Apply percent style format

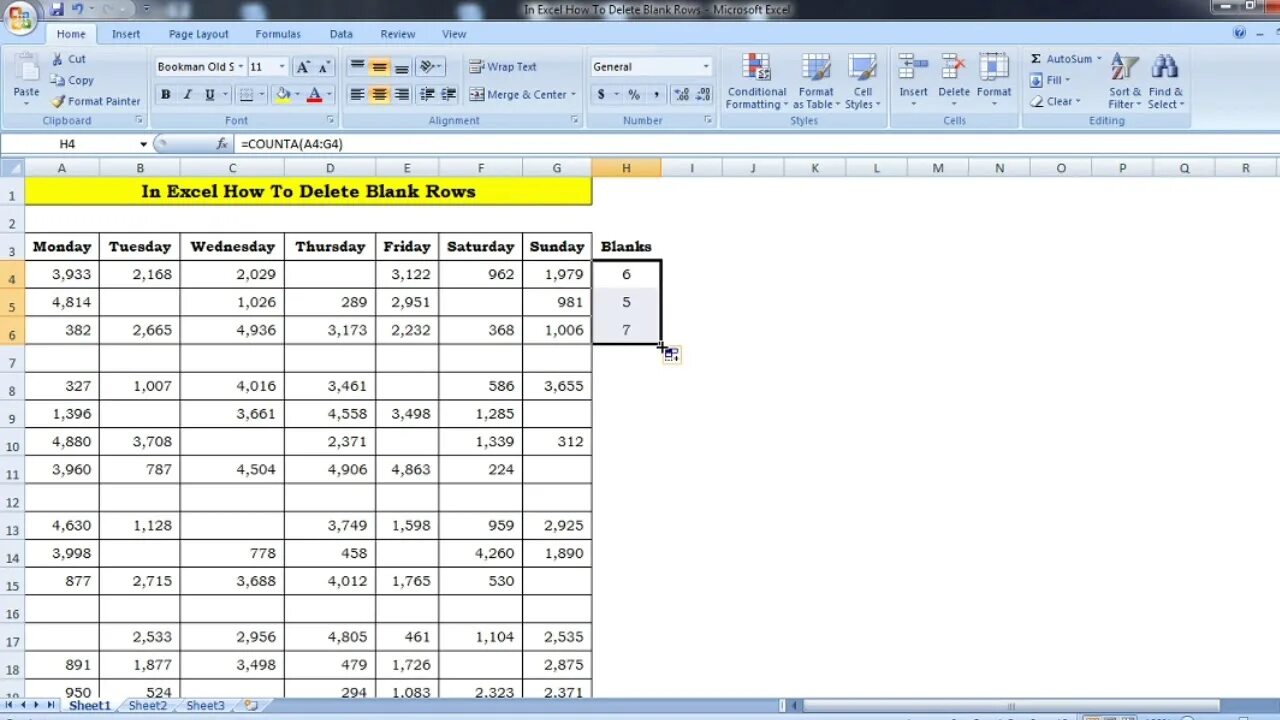[633, 95]
